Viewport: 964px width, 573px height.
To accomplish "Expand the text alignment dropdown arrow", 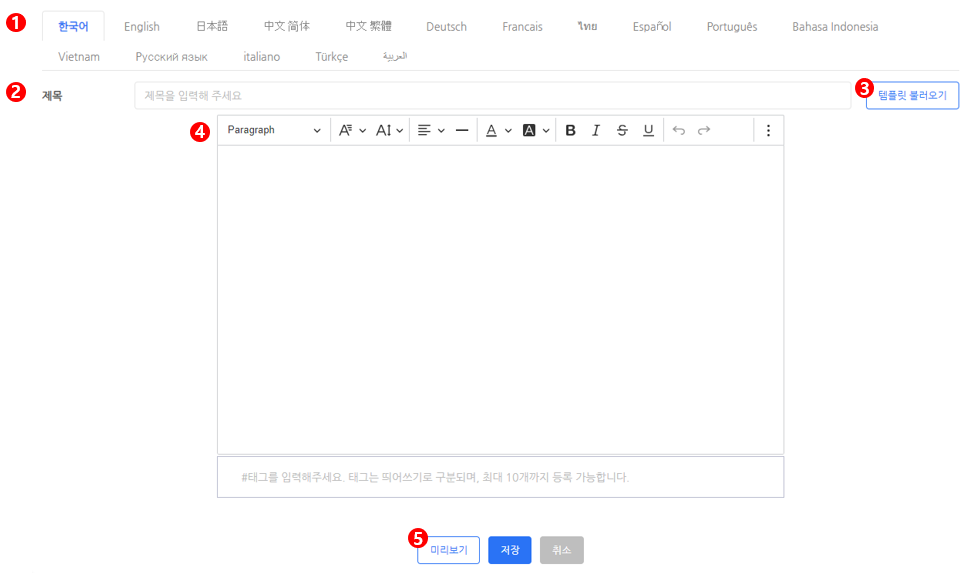I will coord(441,130).
